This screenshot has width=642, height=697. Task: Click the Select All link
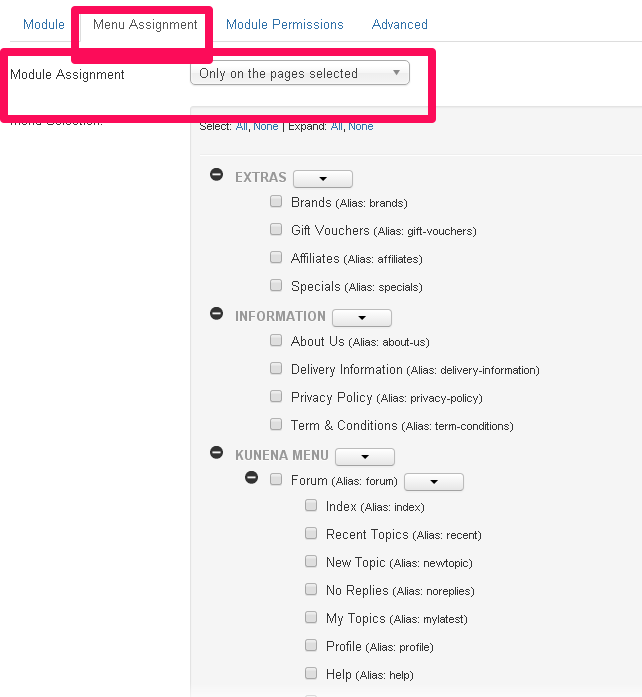(x=241, y=127)
